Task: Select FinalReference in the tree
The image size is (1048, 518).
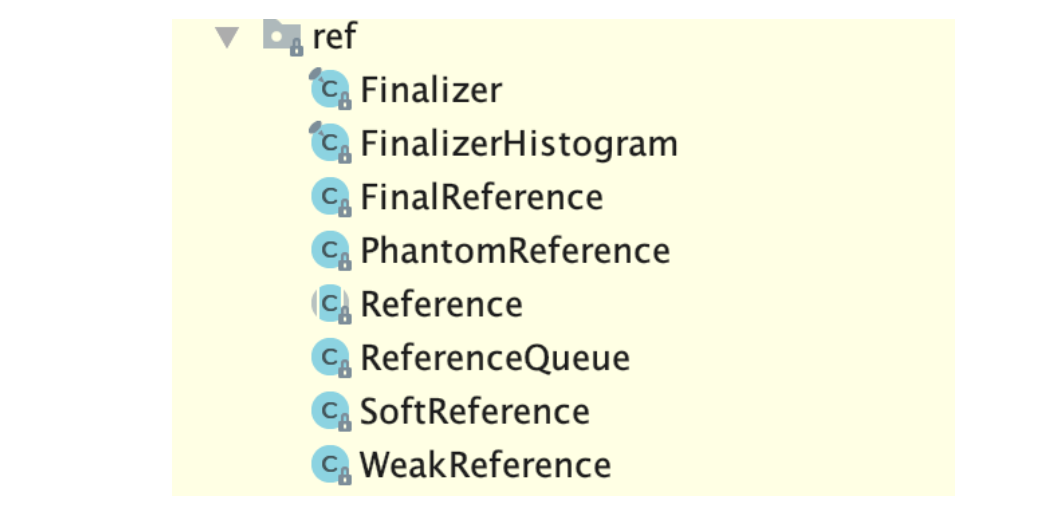Action: (x=481, y=197)
